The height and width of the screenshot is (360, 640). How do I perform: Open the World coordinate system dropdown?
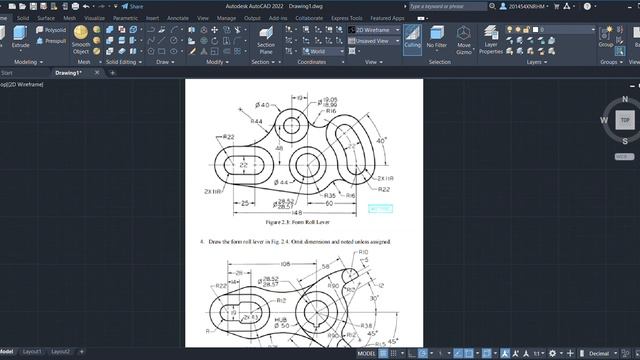(324, 51)
